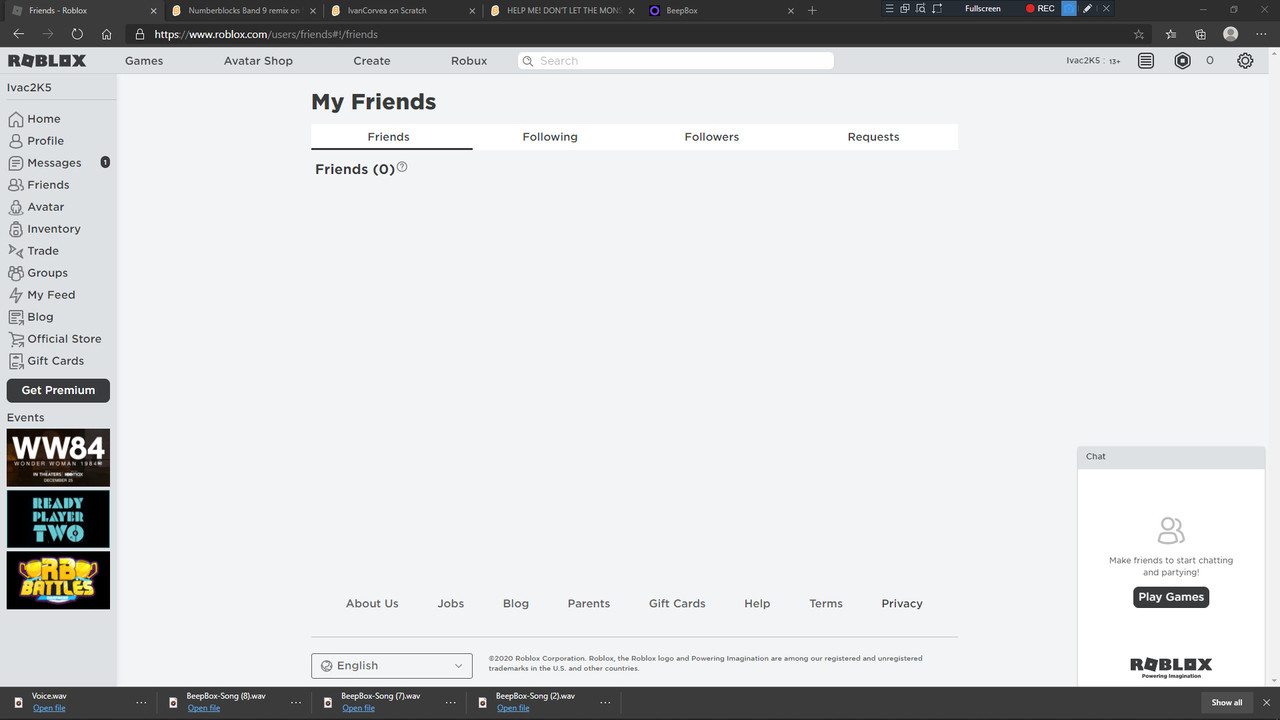1280x720 pixels.
Task: Switch to the BeepBox browser tab
Action: click(720, 10)
